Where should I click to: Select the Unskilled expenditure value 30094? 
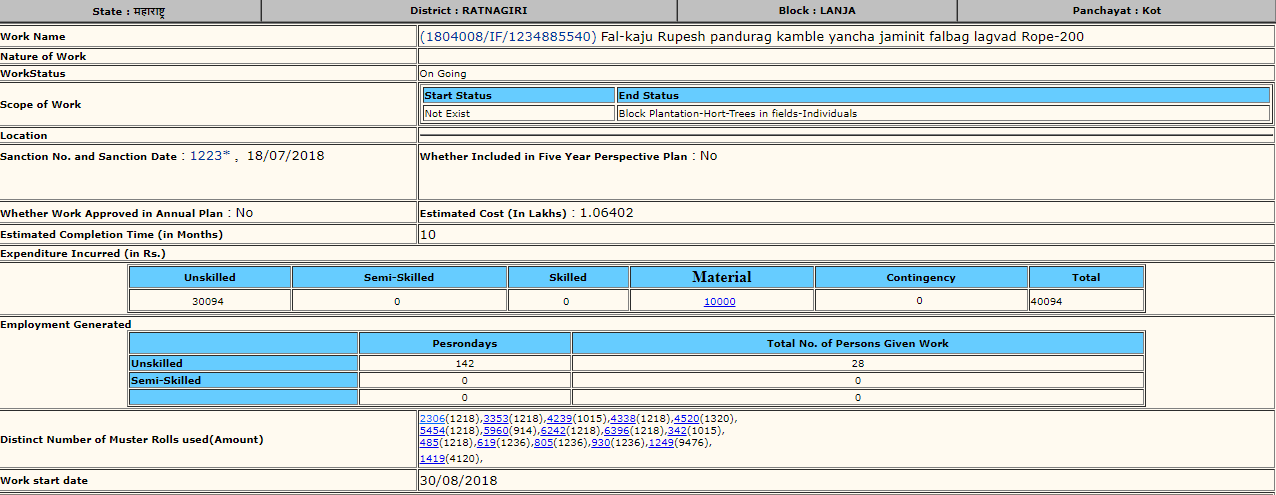[209, 301]
